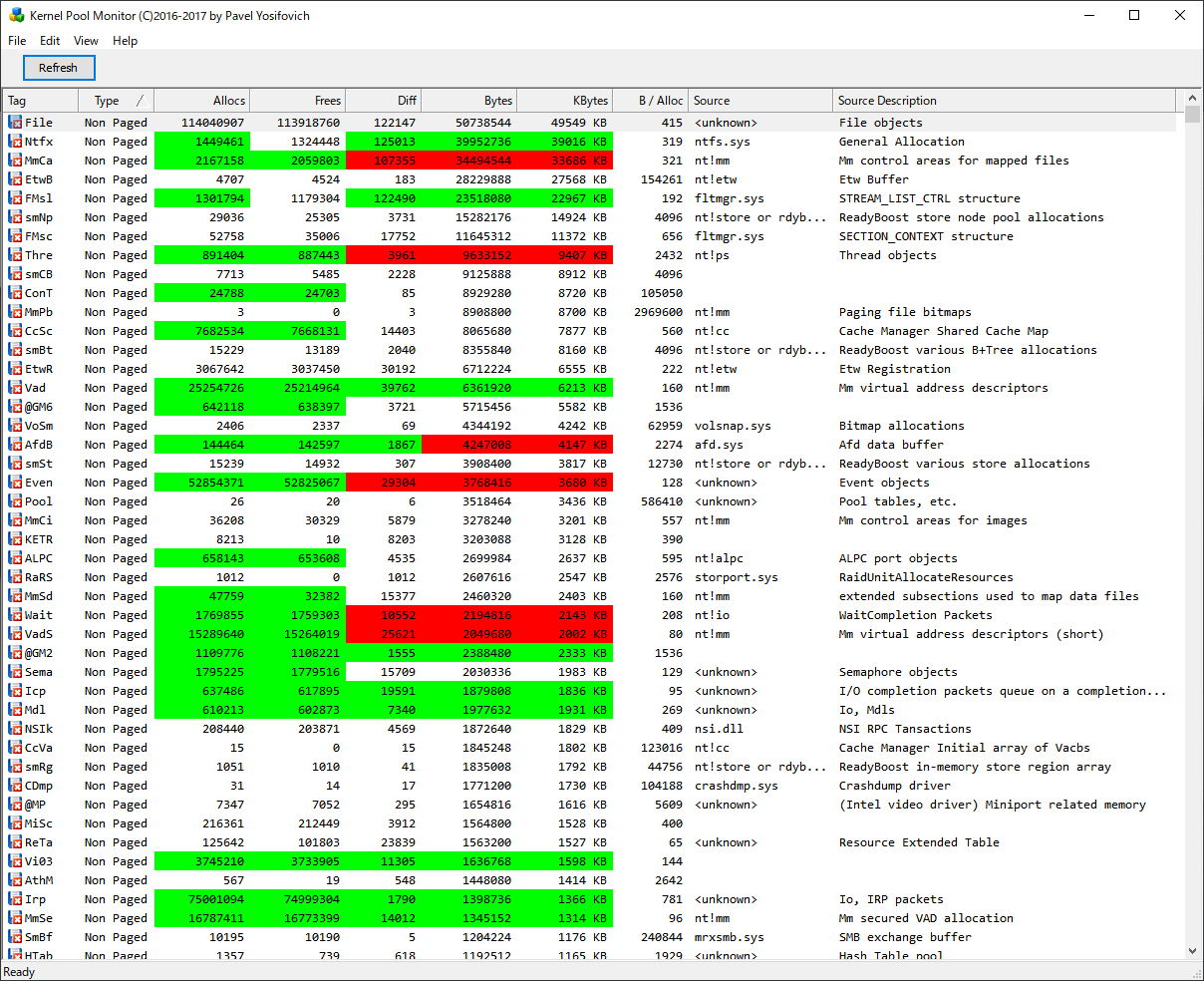Select the CDmp row icon
The image size is (1204, 981).
point(15,786)
